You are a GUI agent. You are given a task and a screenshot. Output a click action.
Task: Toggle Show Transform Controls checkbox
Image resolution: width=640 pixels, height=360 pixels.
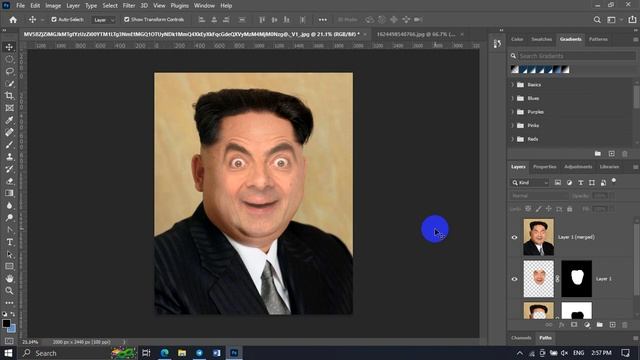click(127, 20)
